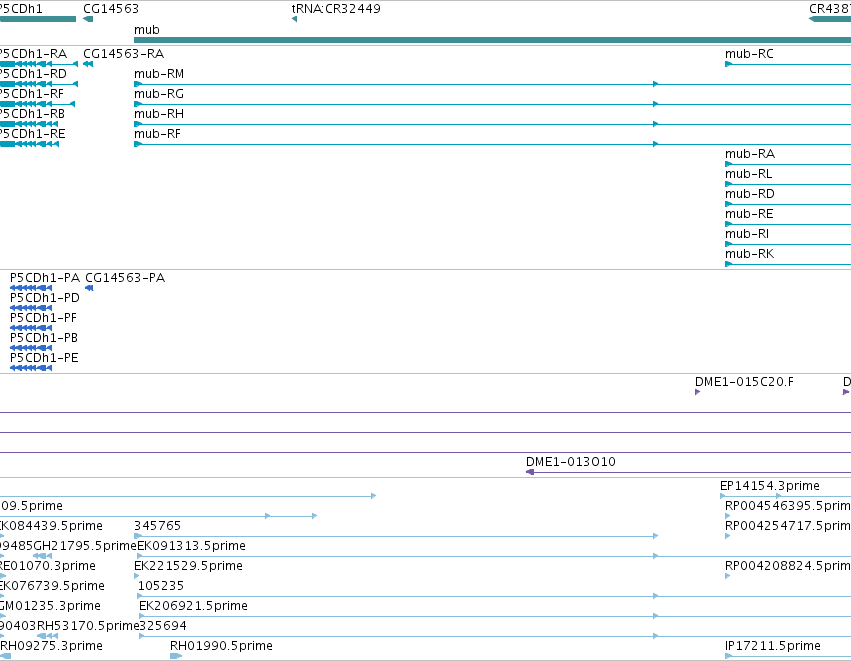The width and height of the screenshot is (851, 661).
Task: Select the RP004254717.5prime EST label
Action: [788, 526]
